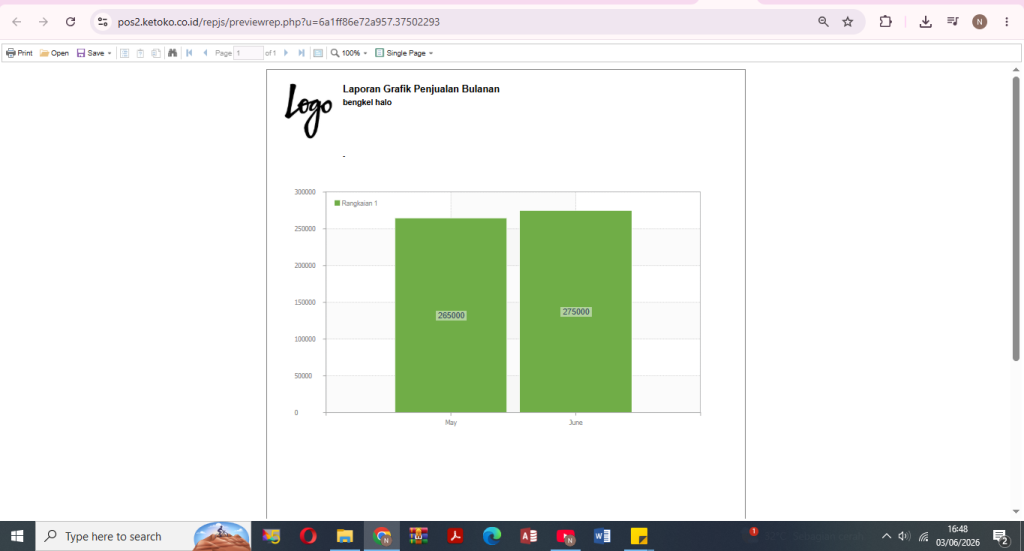The height and width of the screenshot is (551, 1024).
Task: Switch to Chrome in the taskbar
Action: click(x=382, y=536)
